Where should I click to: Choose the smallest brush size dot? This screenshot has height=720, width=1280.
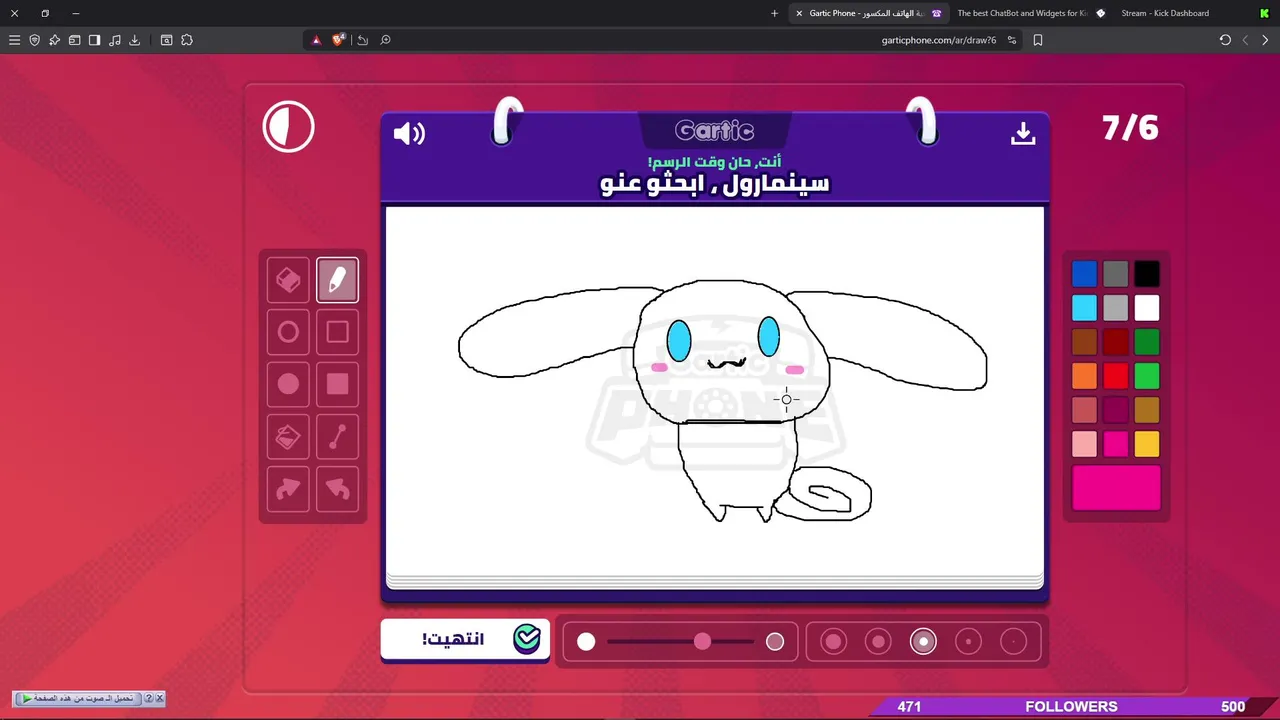click(1013, 642)
